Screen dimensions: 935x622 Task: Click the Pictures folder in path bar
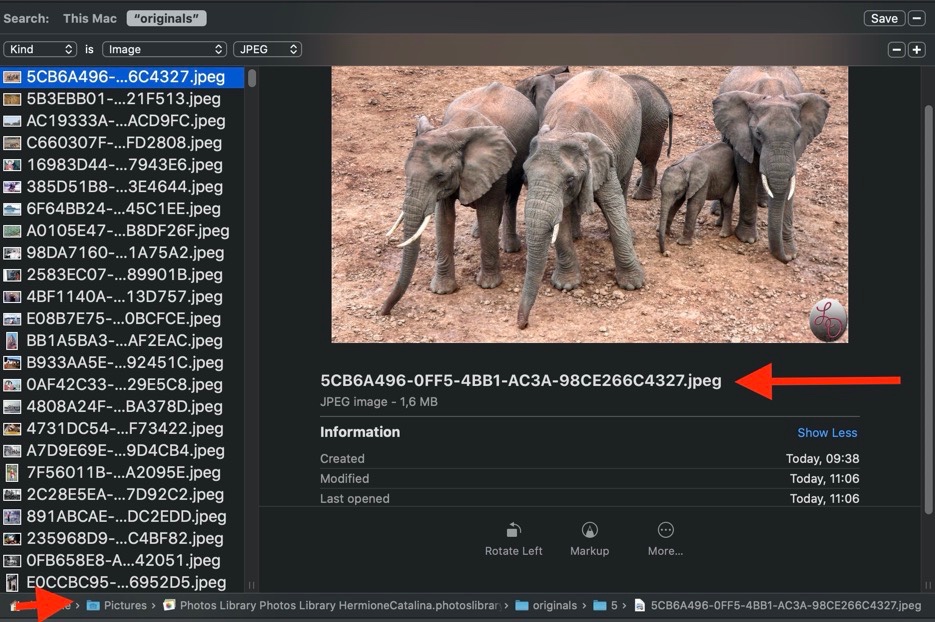pyautogui.click(x=117, y=605)
